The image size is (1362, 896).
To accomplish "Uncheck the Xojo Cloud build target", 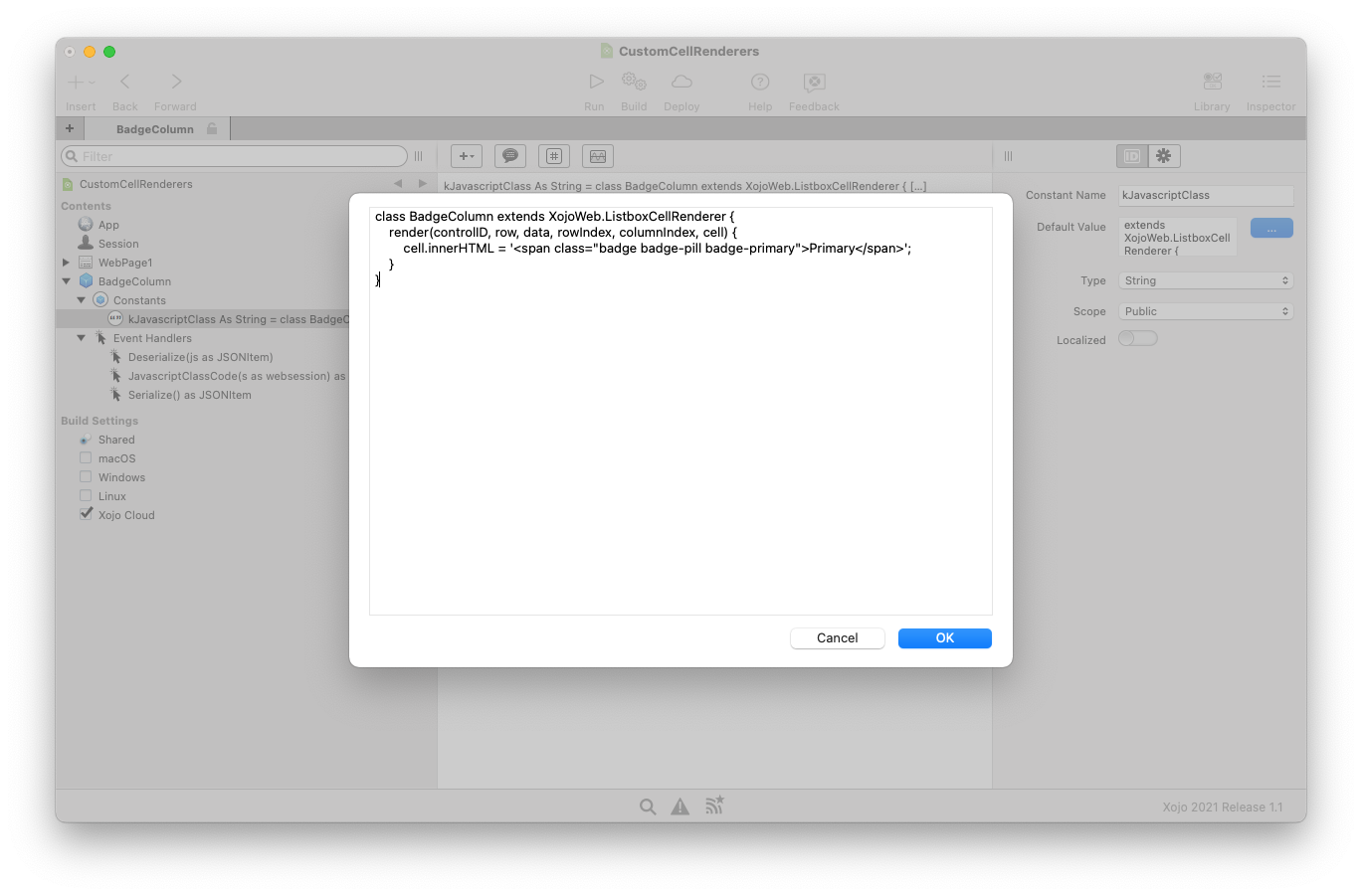I will 86,514.
